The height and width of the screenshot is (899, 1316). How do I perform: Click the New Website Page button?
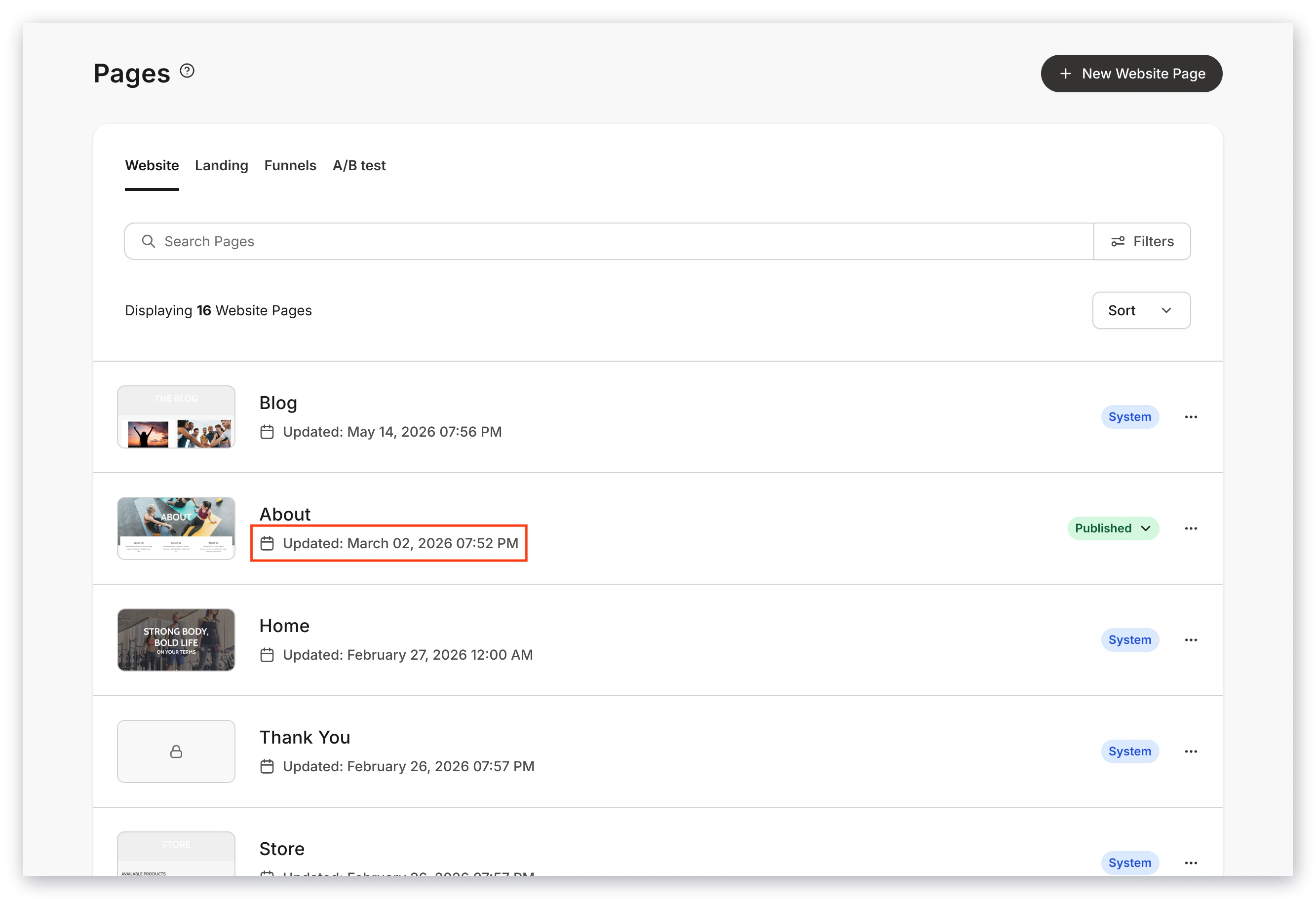click(1131, 74)
